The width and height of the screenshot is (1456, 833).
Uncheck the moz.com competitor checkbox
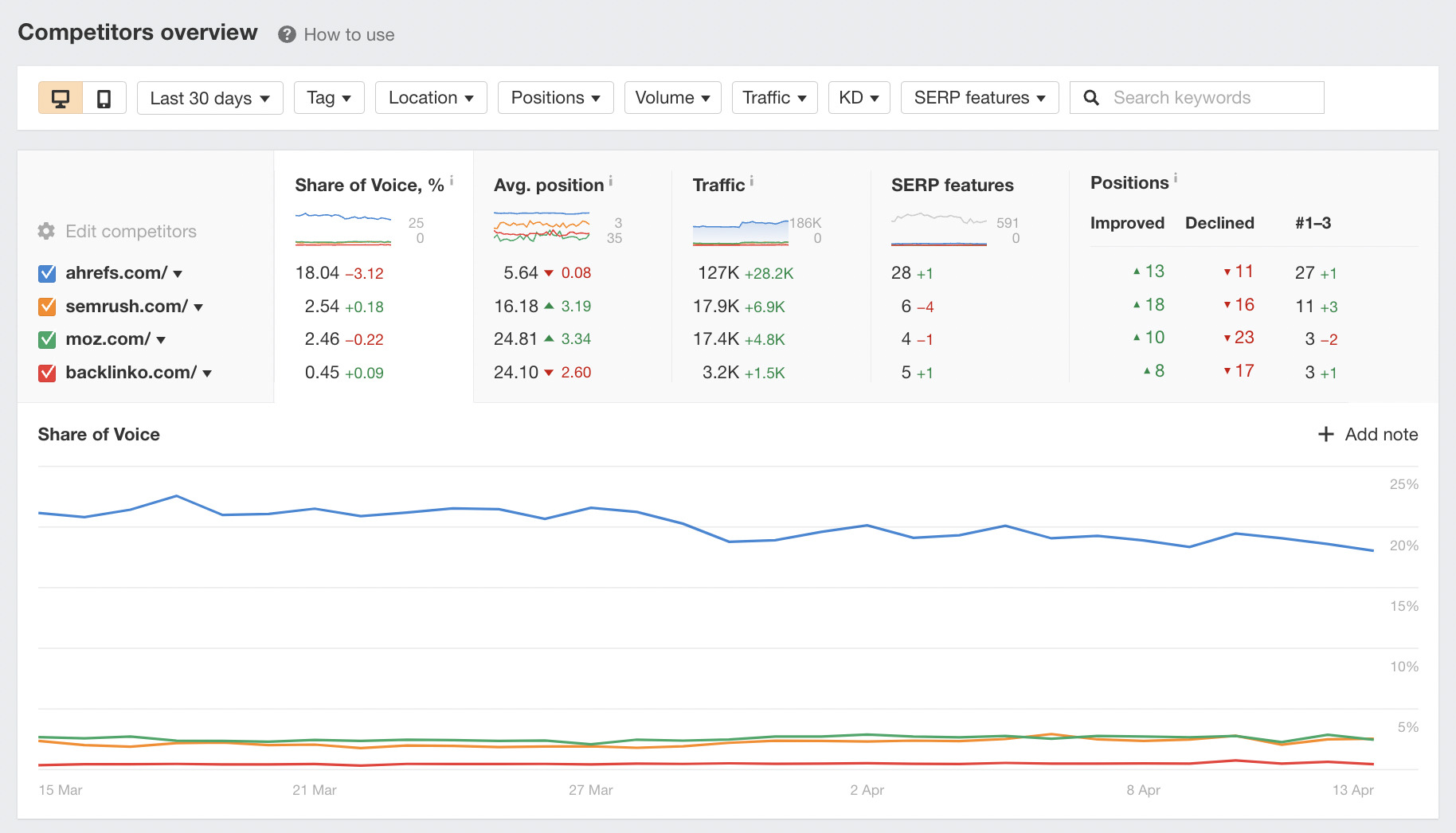click(46, 338)
